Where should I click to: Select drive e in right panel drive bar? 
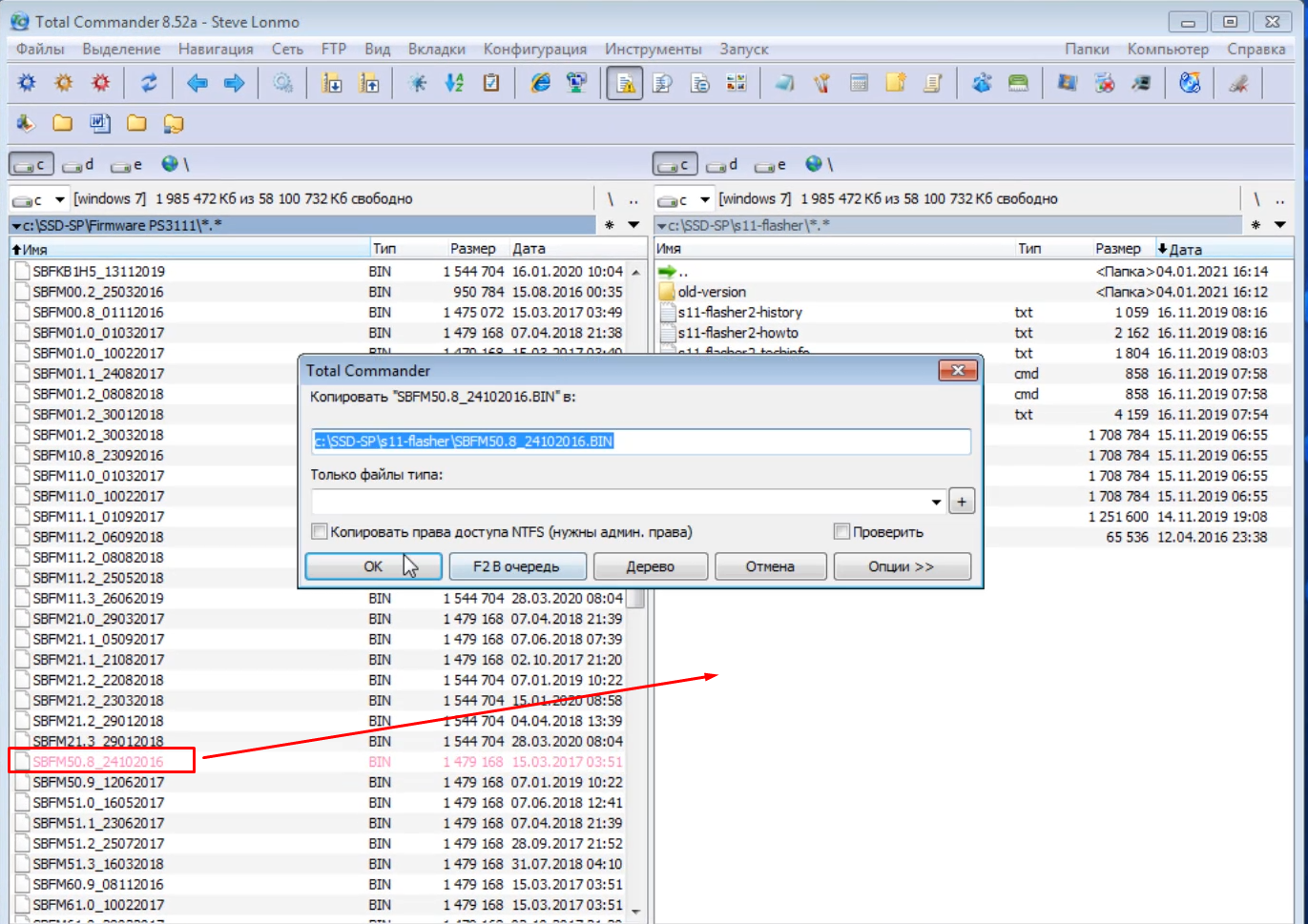tap(771, 165)
